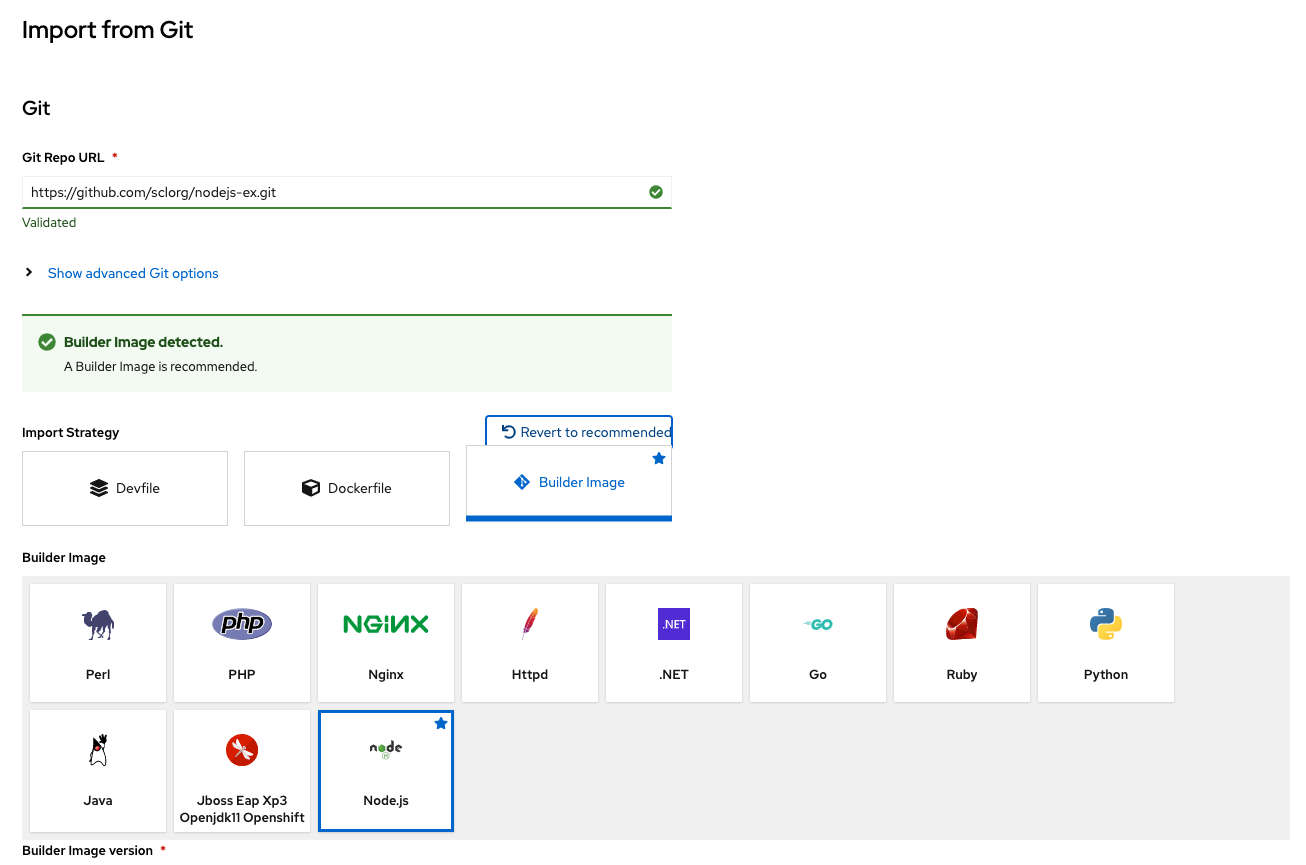Viewport: 1306px width, 865px height.
Task: Click the chevron beside advanced Git options
Action: 29,272
